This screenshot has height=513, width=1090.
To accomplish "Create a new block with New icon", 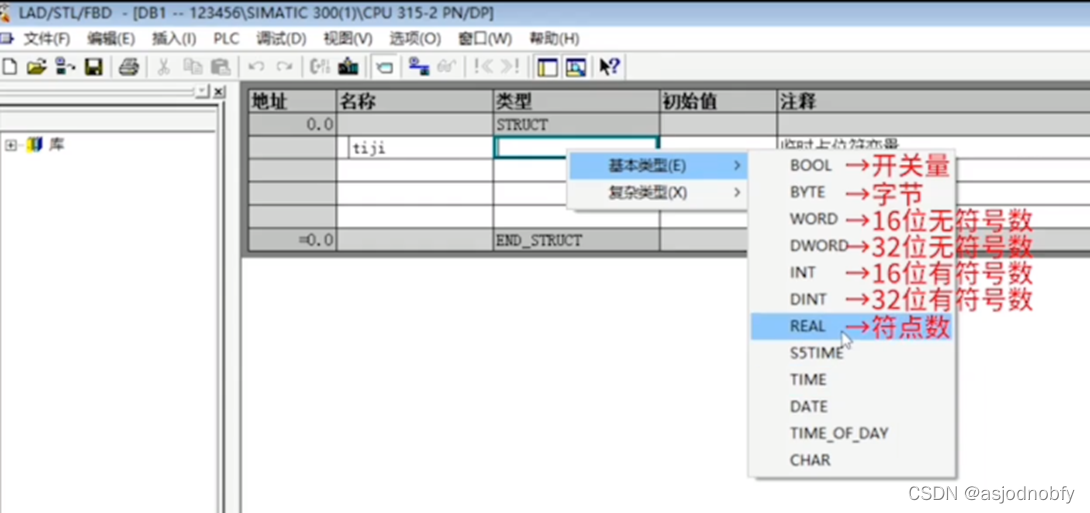I will click(10, 67).
